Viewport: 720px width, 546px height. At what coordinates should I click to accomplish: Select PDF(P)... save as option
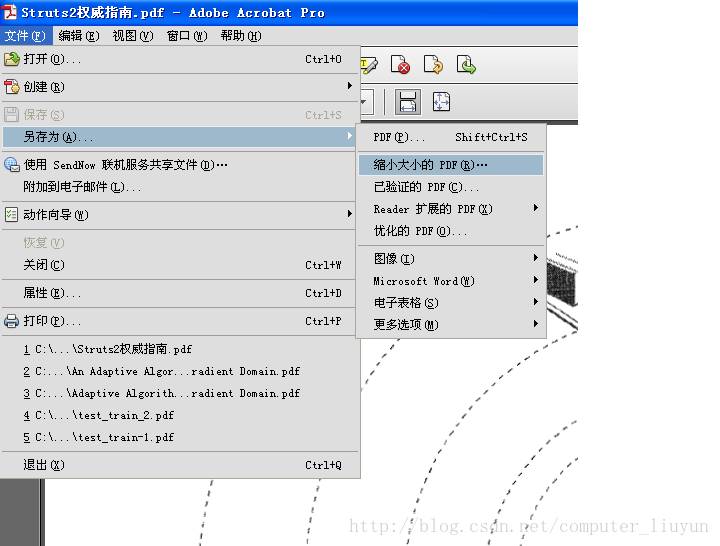[451, 137]
